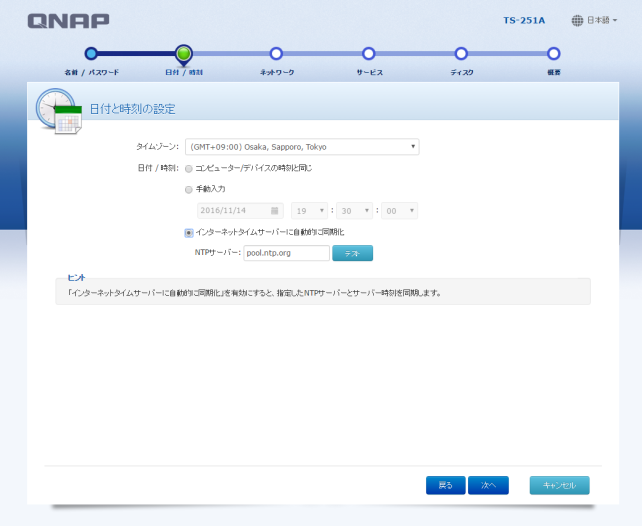Jump to the 概要 step circle
Viewport: 642px width, 526px height.
point(554,53)
